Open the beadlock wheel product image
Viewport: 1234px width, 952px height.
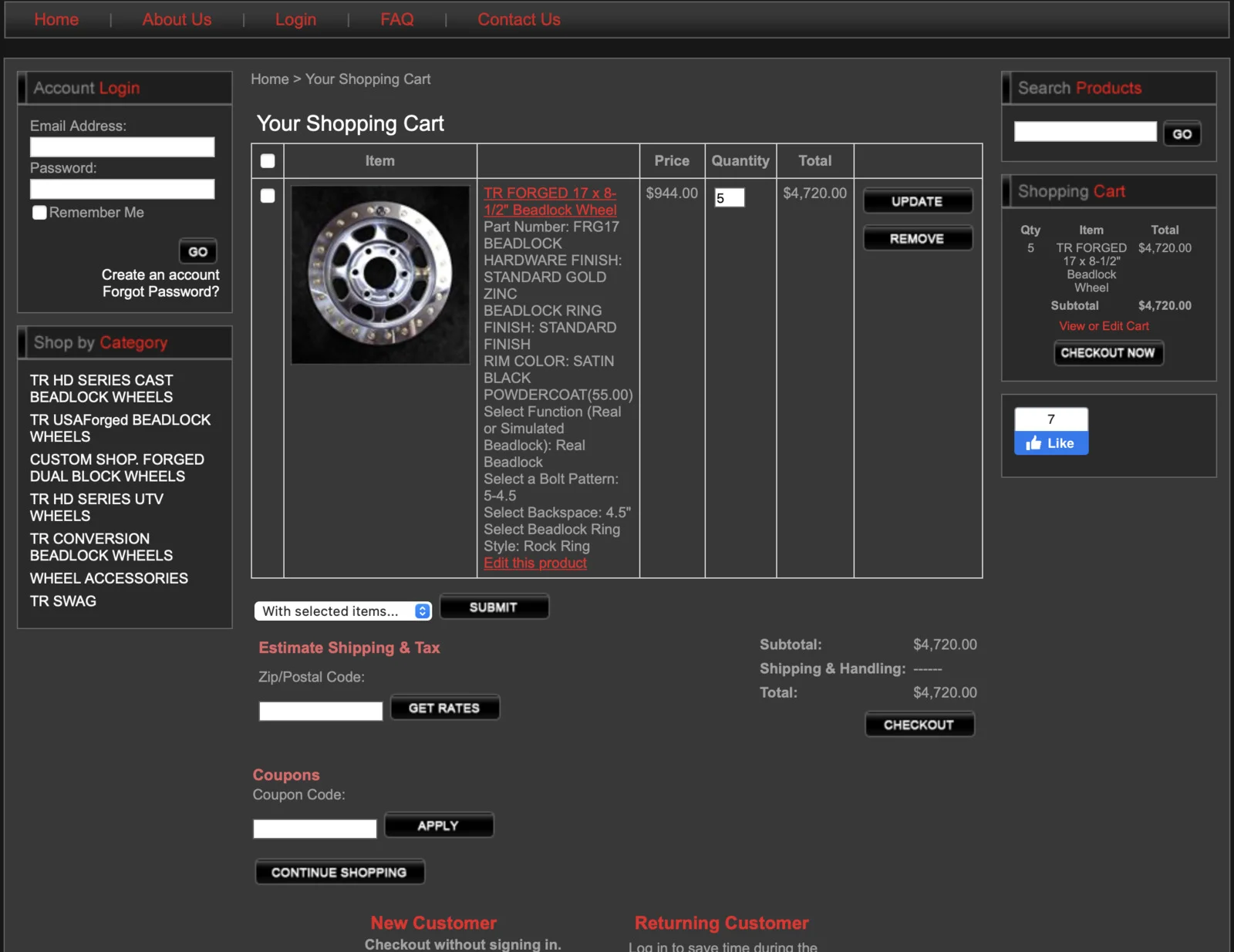click(380, 274)
